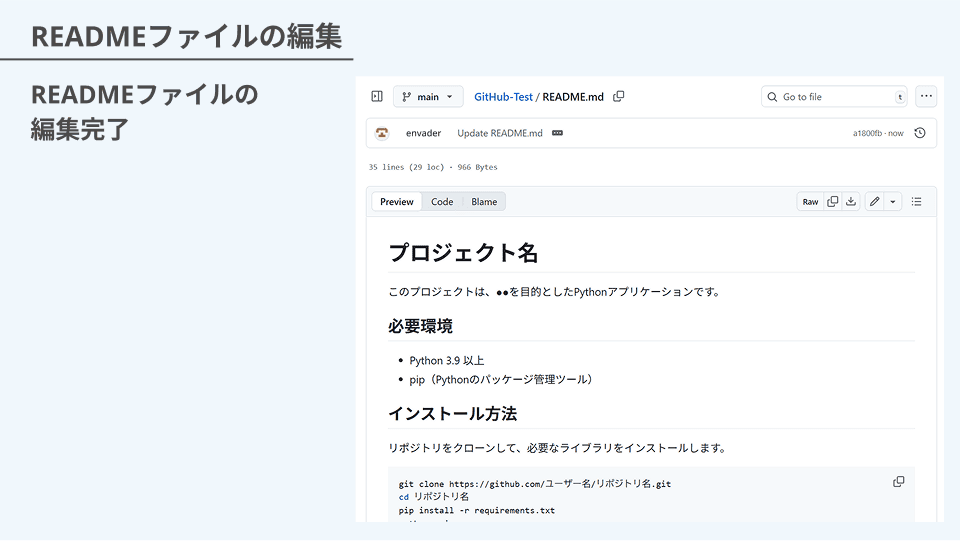
Task: Switch to the Code tab
Action: (442, 201)
